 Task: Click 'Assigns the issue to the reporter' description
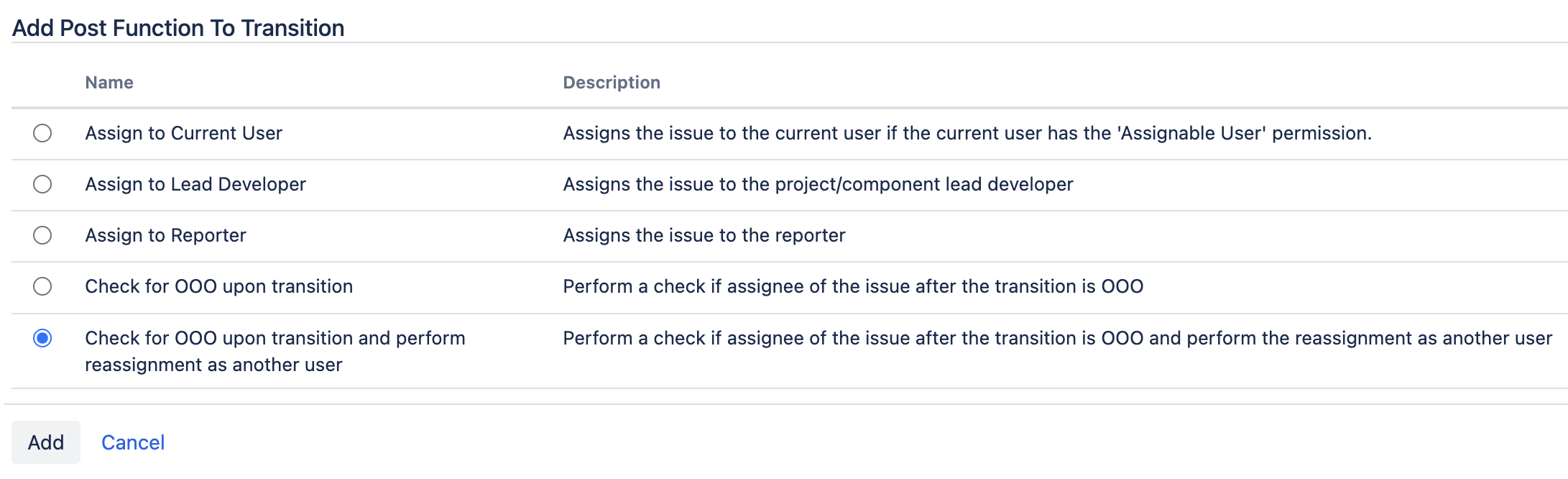coord(704,235)
